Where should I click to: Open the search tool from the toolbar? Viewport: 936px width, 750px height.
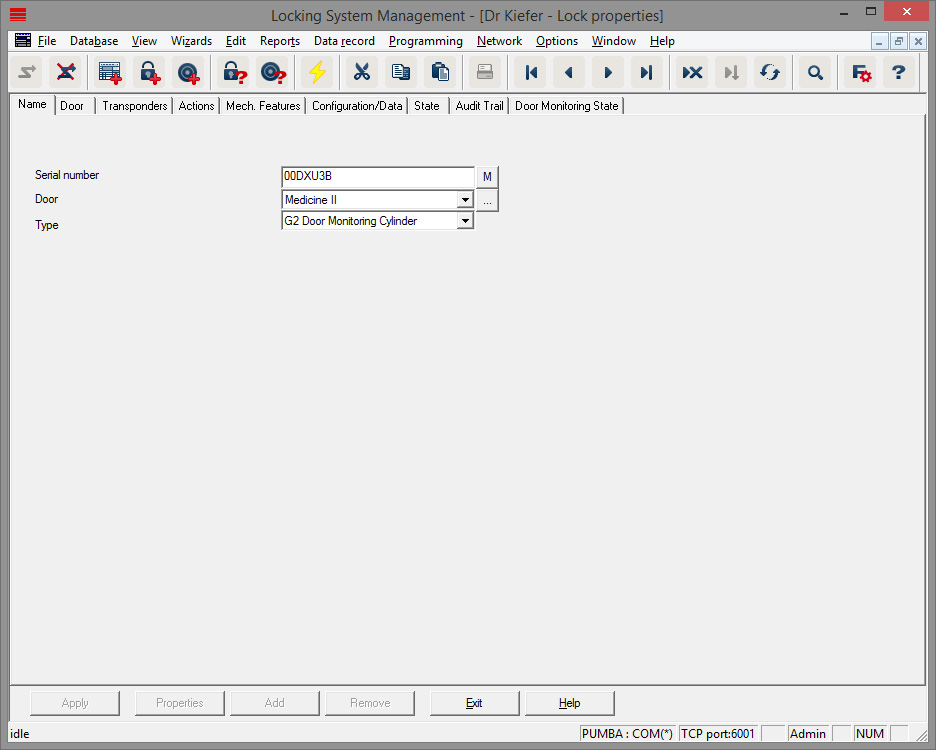click(x=814, y=72)
